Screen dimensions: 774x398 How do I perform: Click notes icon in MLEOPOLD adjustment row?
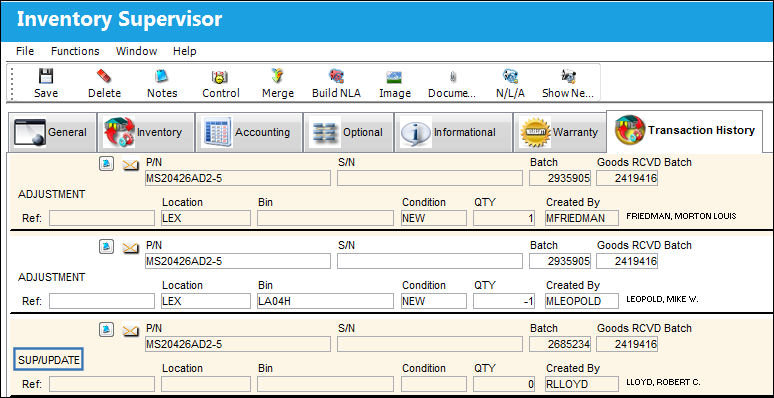[106, 246]
